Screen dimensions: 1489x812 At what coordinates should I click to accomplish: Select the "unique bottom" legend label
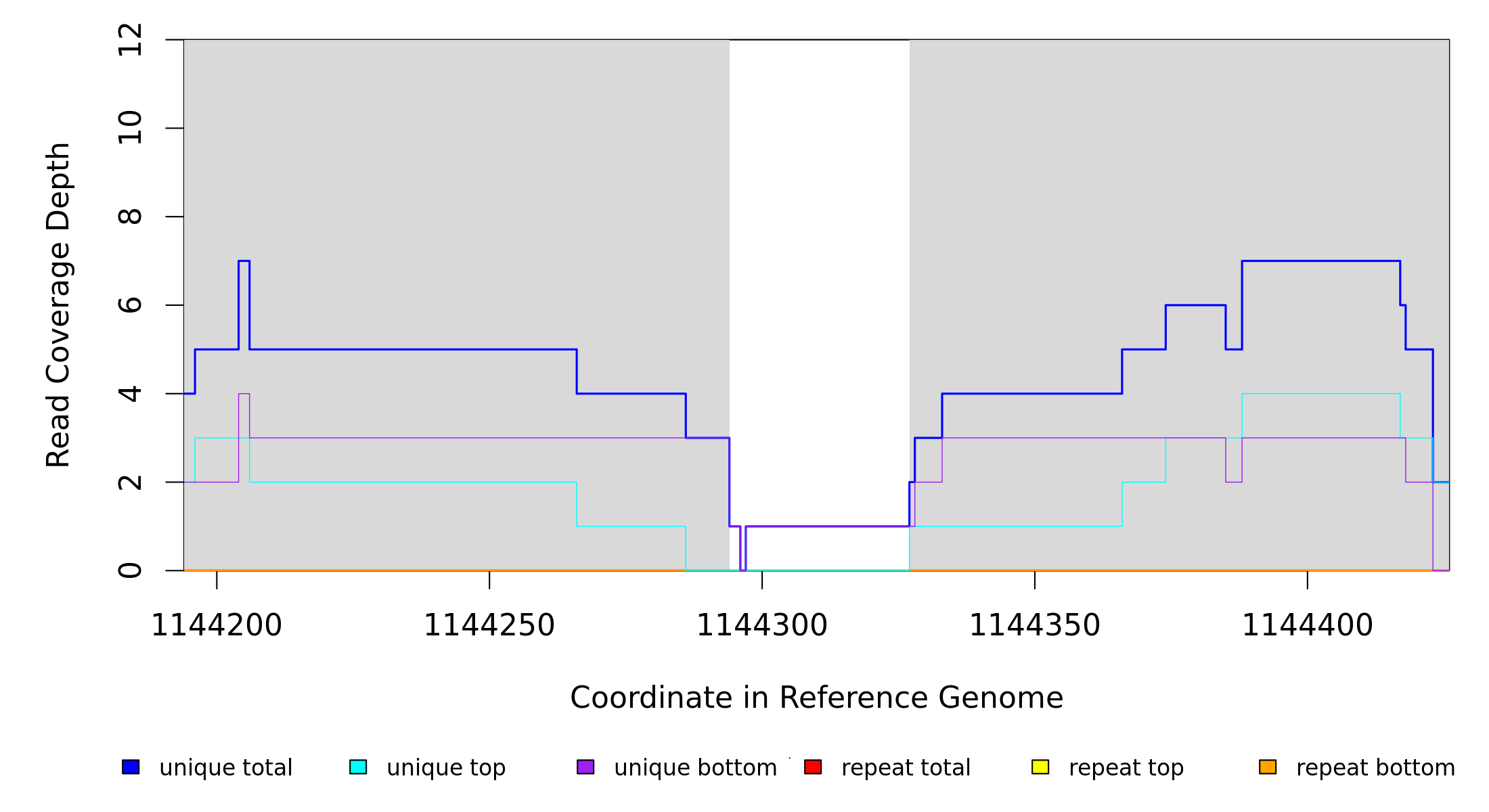click(695, 768)
